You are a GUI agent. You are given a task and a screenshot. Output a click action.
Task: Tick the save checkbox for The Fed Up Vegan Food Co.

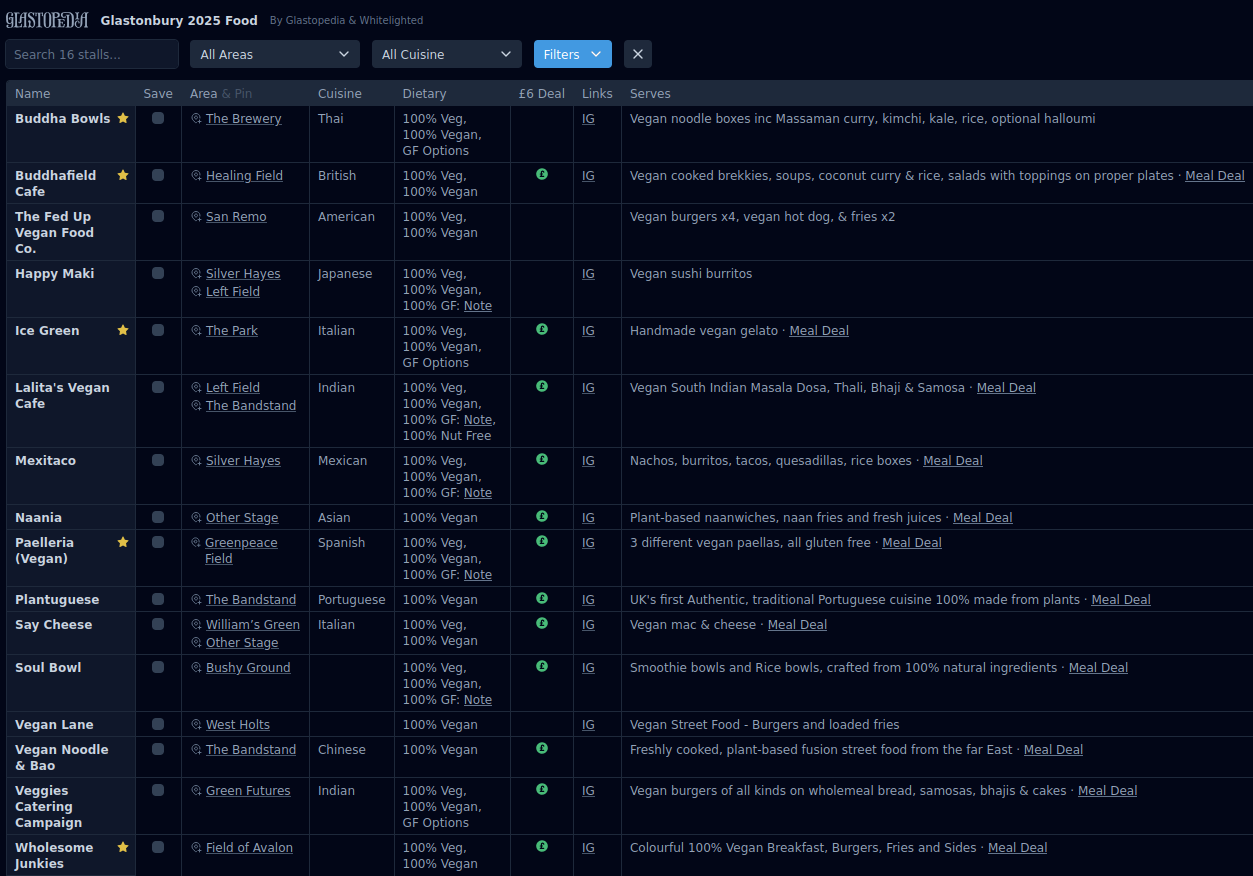(x=158, y=216)
